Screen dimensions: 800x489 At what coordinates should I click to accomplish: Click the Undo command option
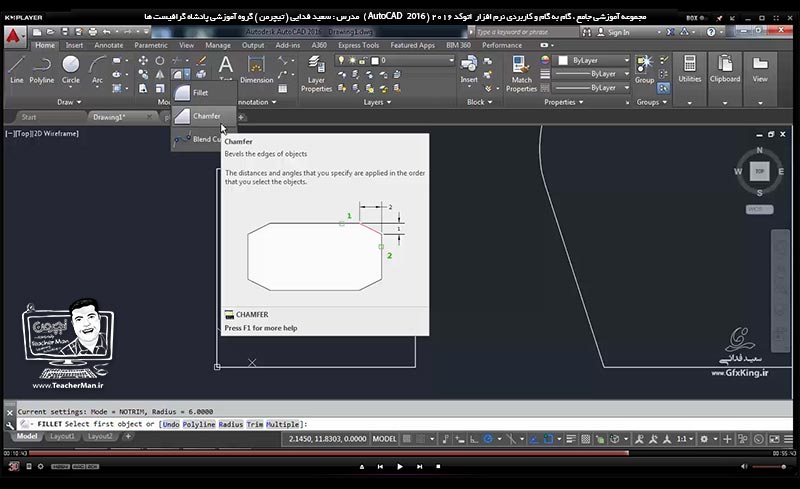pyautogui.click(x=171, y=424)
